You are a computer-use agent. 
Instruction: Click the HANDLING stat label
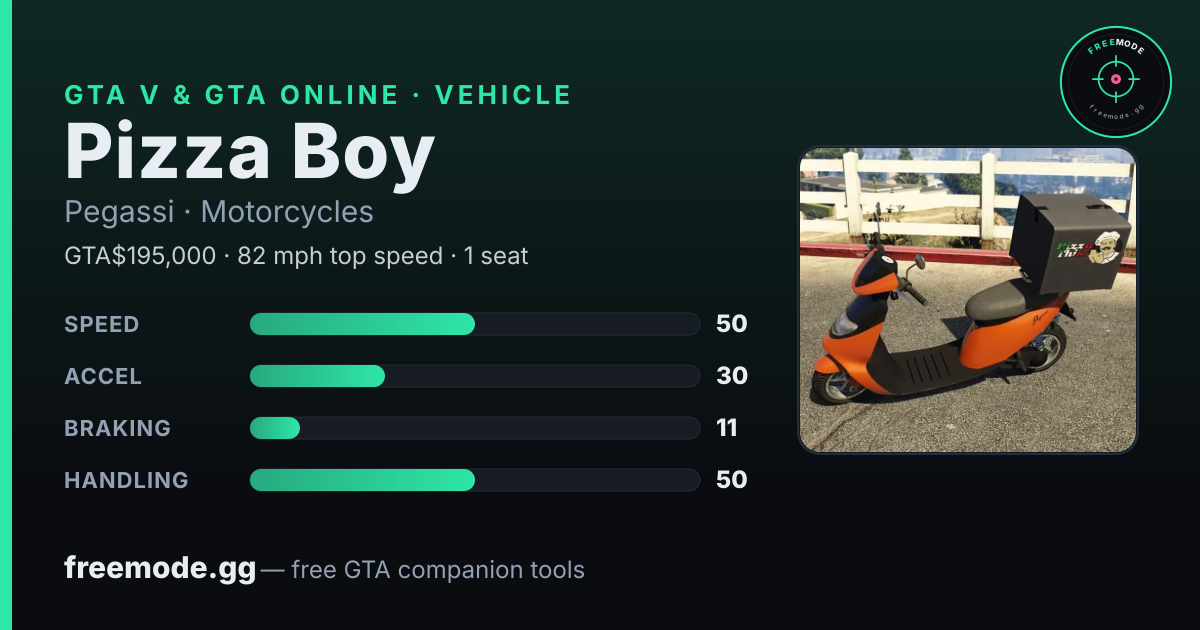coord(126,480)
